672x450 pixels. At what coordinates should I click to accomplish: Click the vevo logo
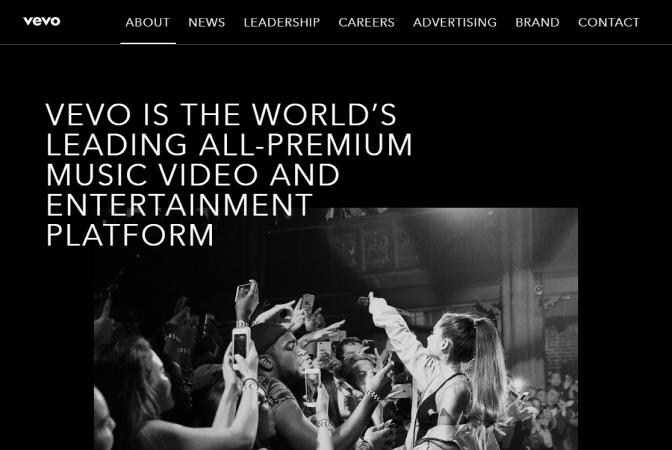pos(42,21)
